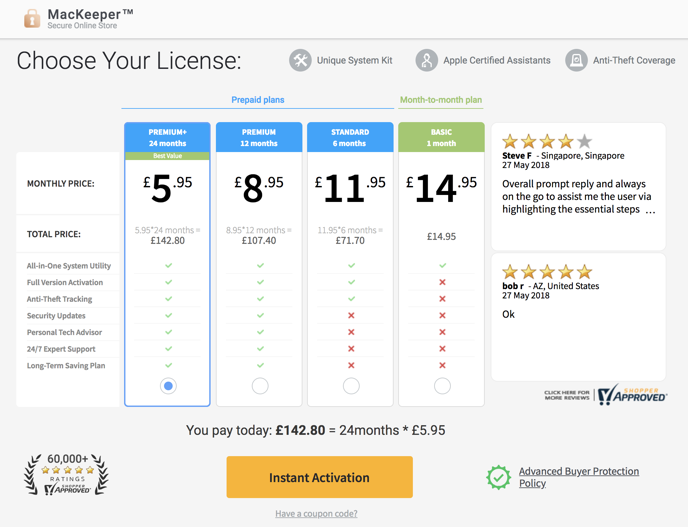Click the Best Value green ribbon
The image size is (688, 527).
pos(167,156)
